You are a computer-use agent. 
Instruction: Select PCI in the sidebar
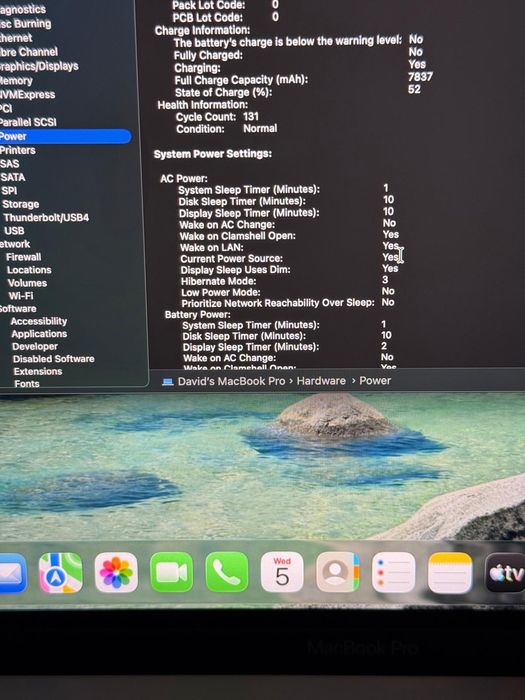tap(6, 108)
